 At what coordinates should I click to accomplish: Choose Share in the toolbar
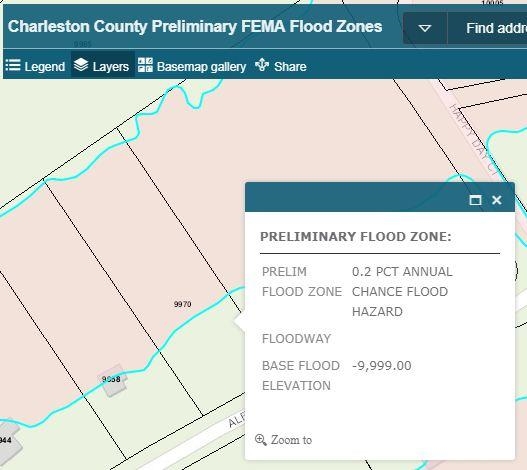[290, 67]
